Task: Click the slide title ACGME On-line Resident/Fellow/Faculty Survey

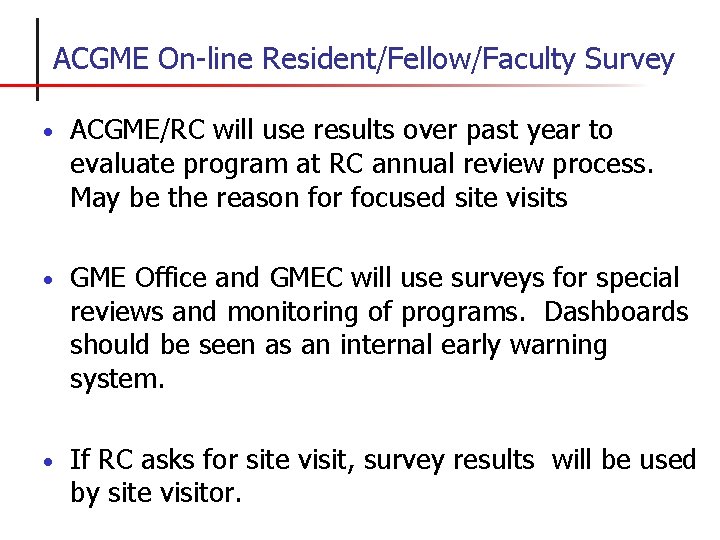Action: coord(364,60)
